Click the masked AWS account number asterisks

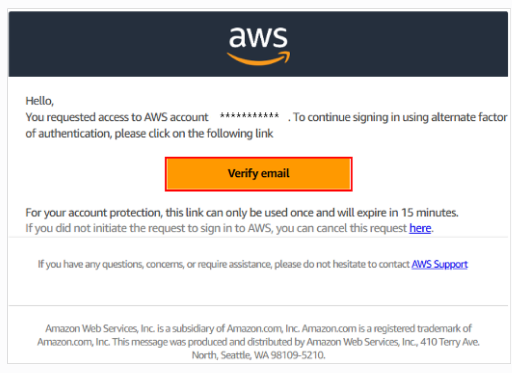pyautogui.click(x=249, y=116)
